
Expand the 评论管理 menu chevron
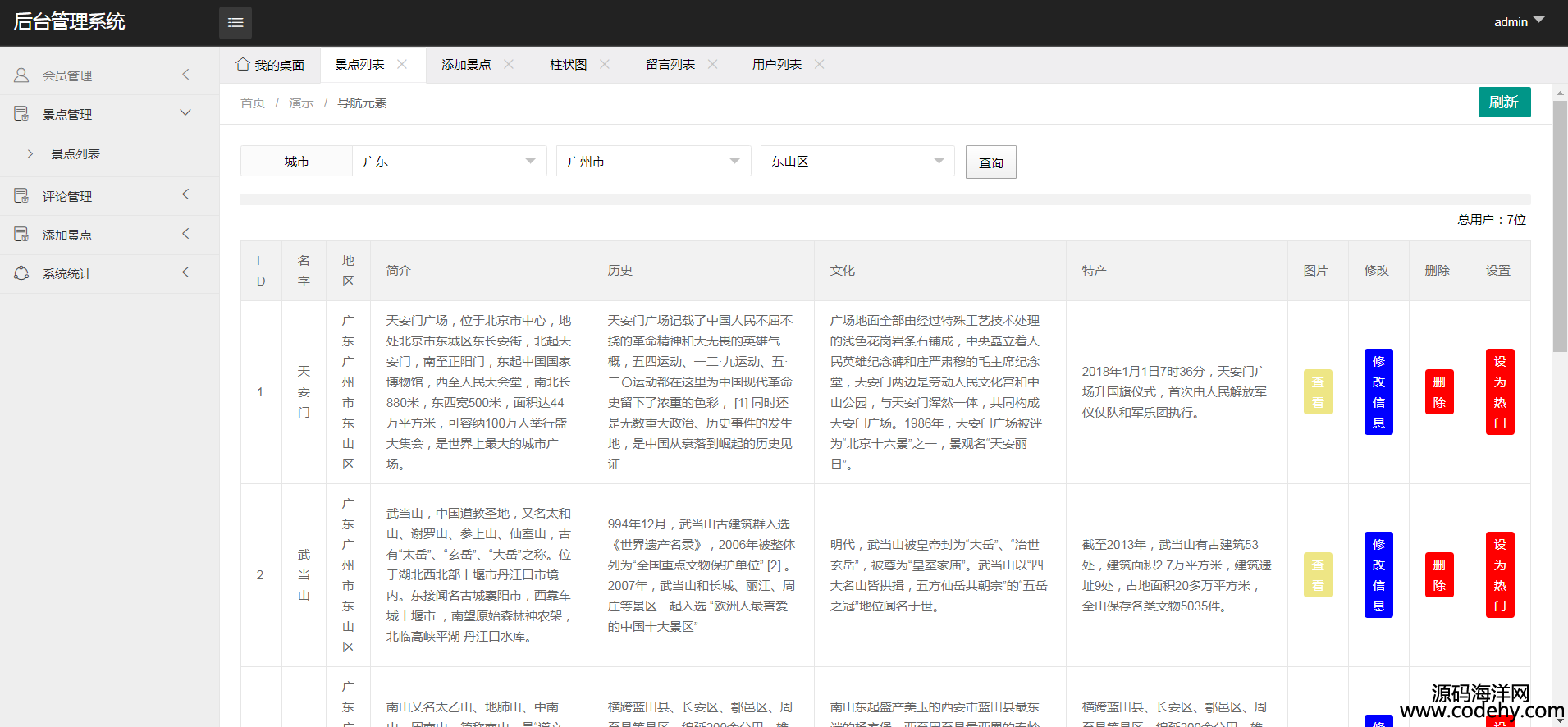click(x=185, y=194)
